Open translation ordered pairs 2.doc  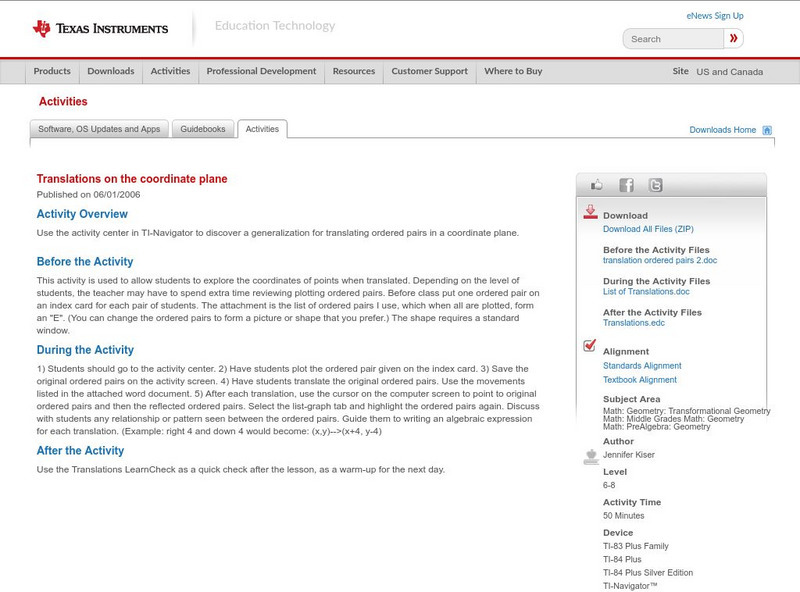click(x=660, y=260)
